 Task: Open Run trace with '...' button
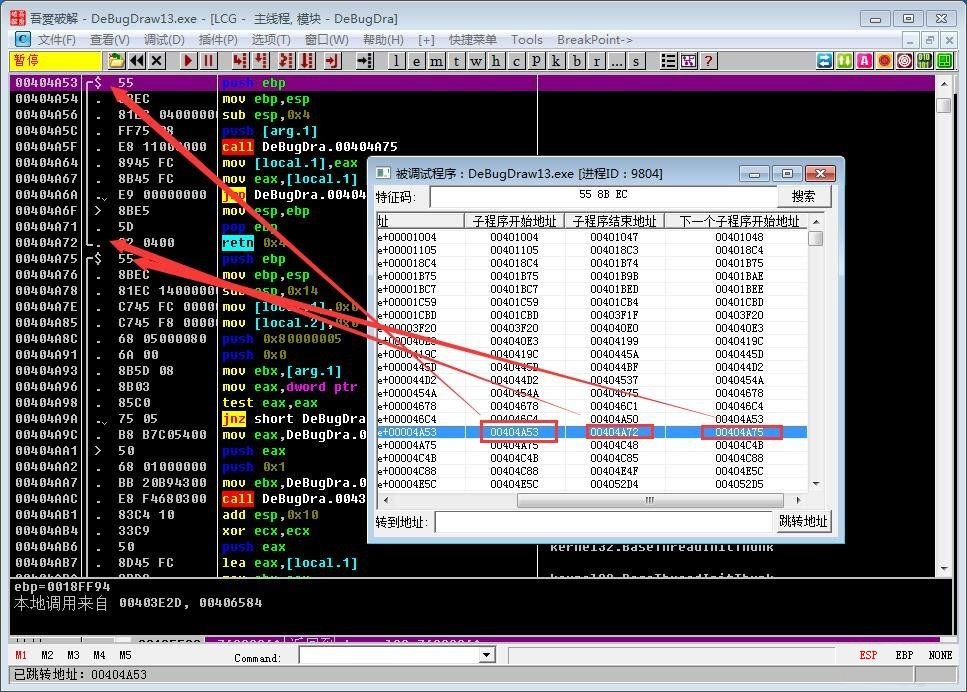tap(615, 60)
